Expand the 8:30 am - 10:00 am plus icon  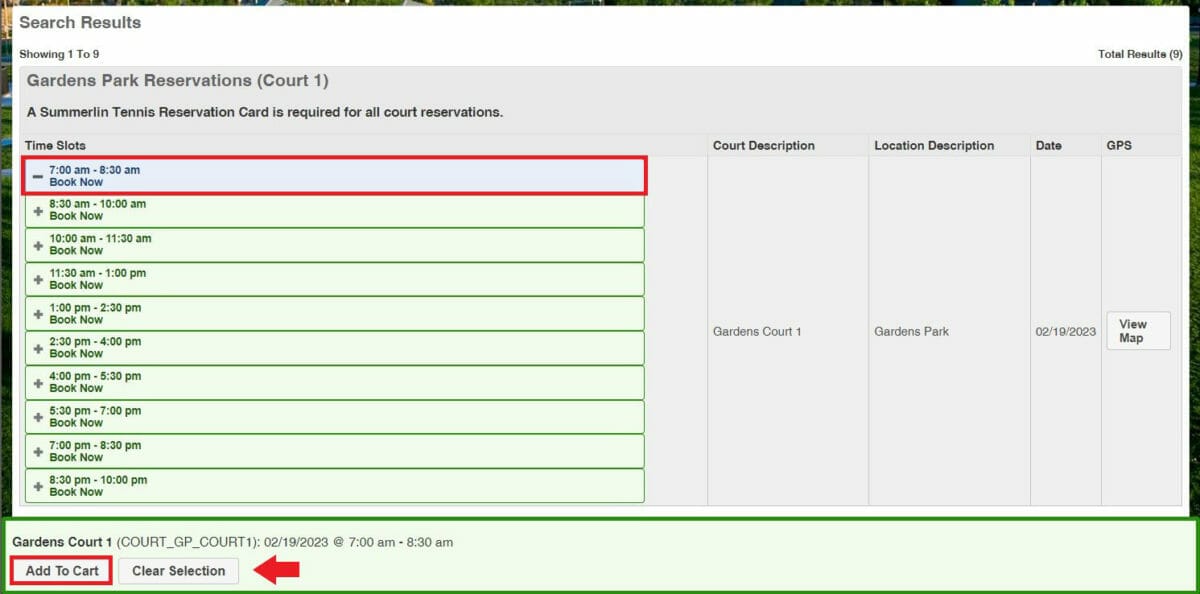click(38, 211)
